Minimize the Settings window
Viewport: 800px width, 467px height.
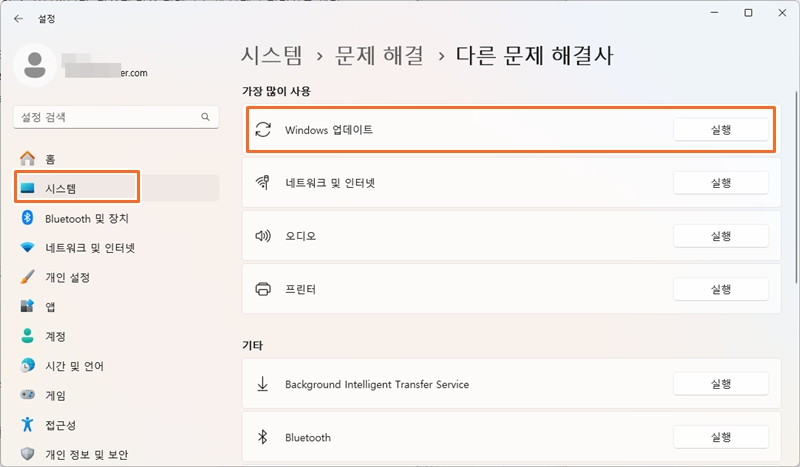click(x=714, y=13)
